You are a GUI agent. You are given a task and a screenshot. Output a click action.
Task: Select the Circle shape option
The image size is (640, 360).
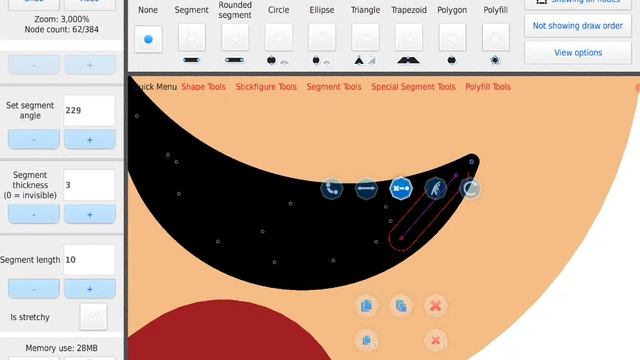(x=278, y=37)
